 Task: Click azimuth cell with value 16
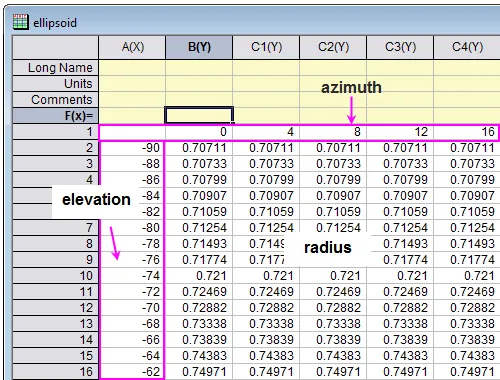point(467,132)
